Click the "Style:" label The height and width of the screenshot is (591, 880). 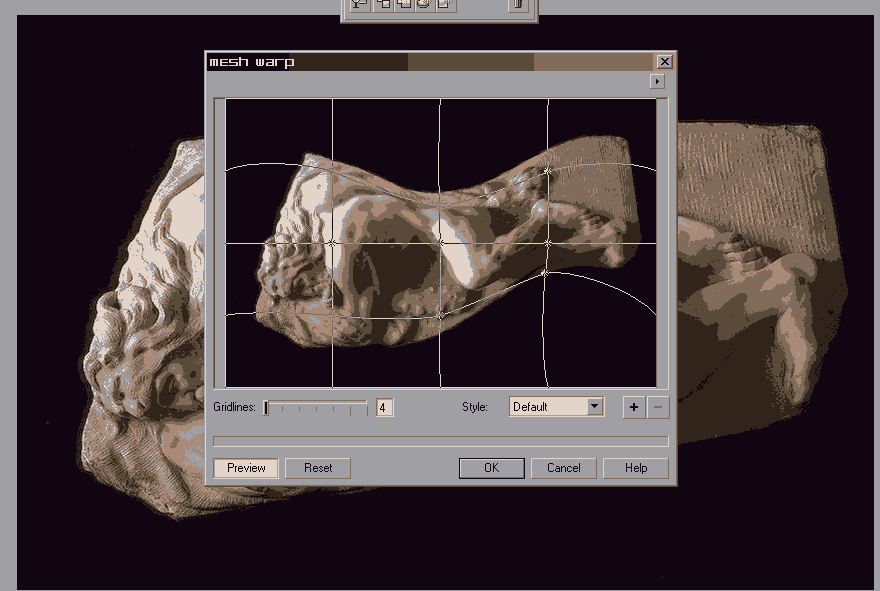tap(475, 407)
